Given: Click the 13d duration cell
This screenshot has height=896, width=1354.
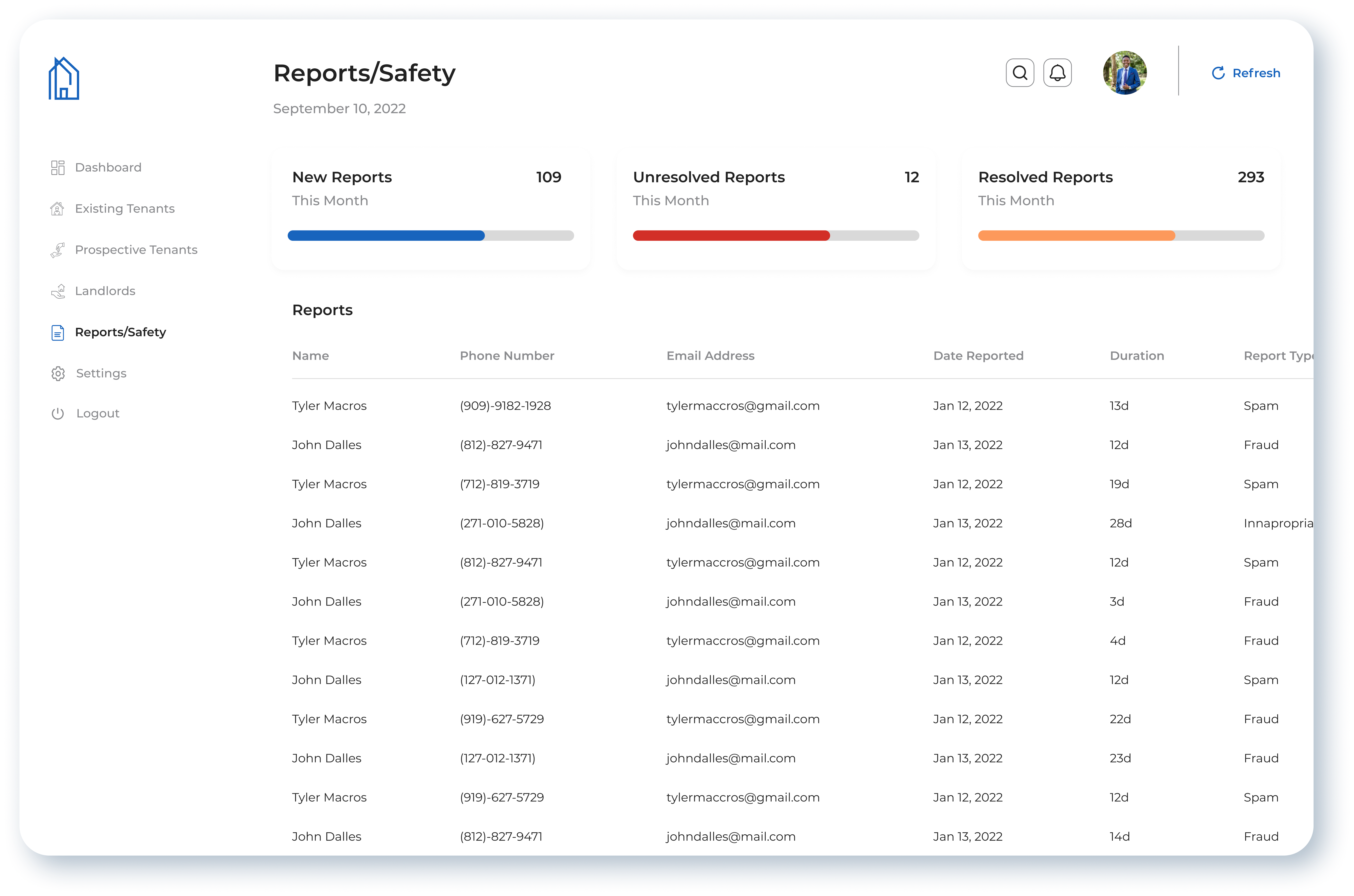Looking at the screenshot, I should tap(1119, 406).
